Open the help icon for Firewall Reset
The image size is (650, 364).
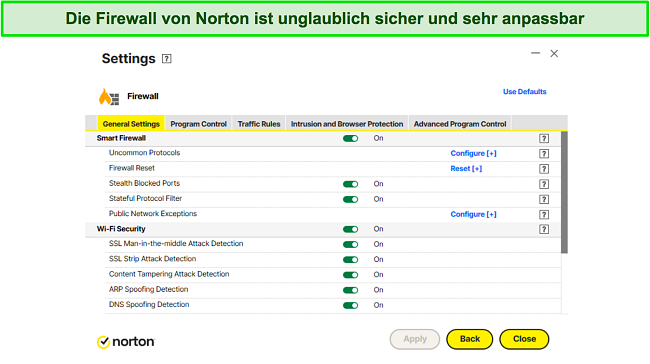[544, 169]
